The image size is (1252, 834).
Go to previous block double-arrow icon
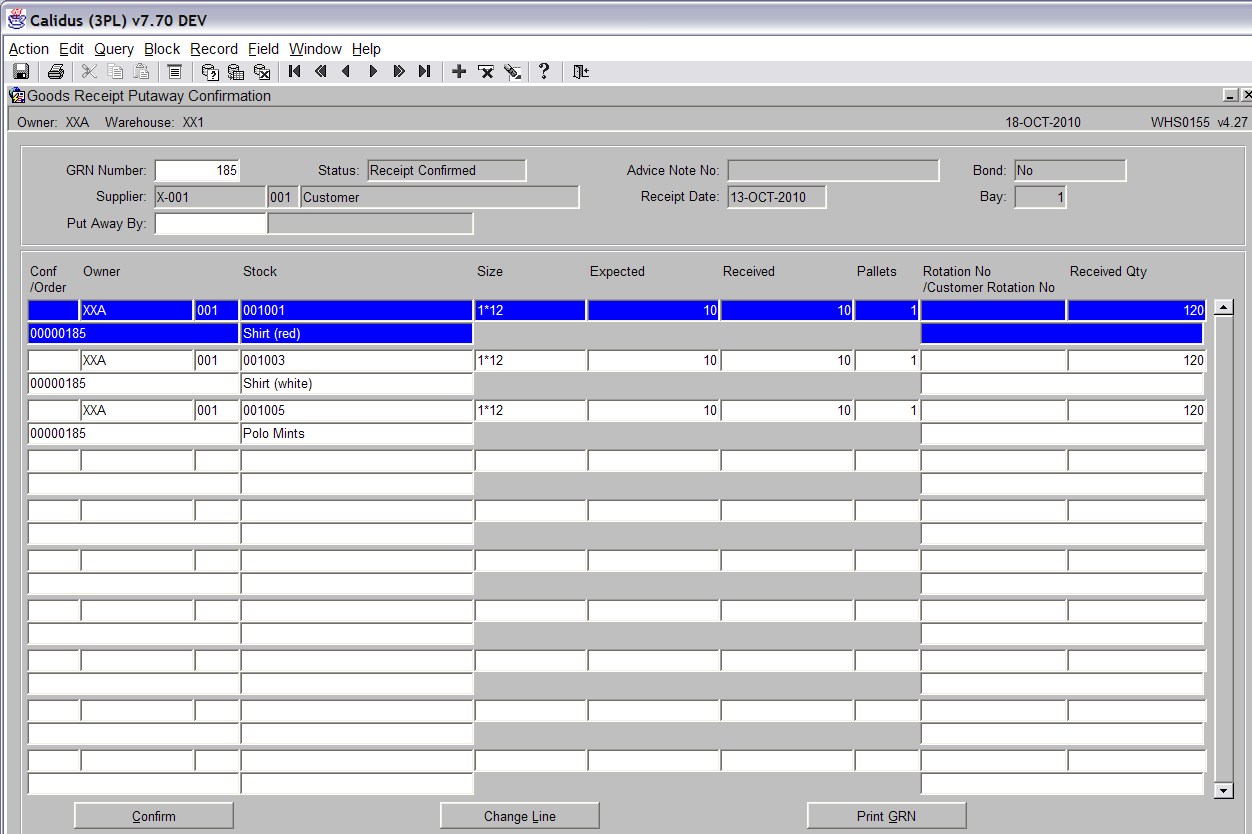click(x=321, y=71)
